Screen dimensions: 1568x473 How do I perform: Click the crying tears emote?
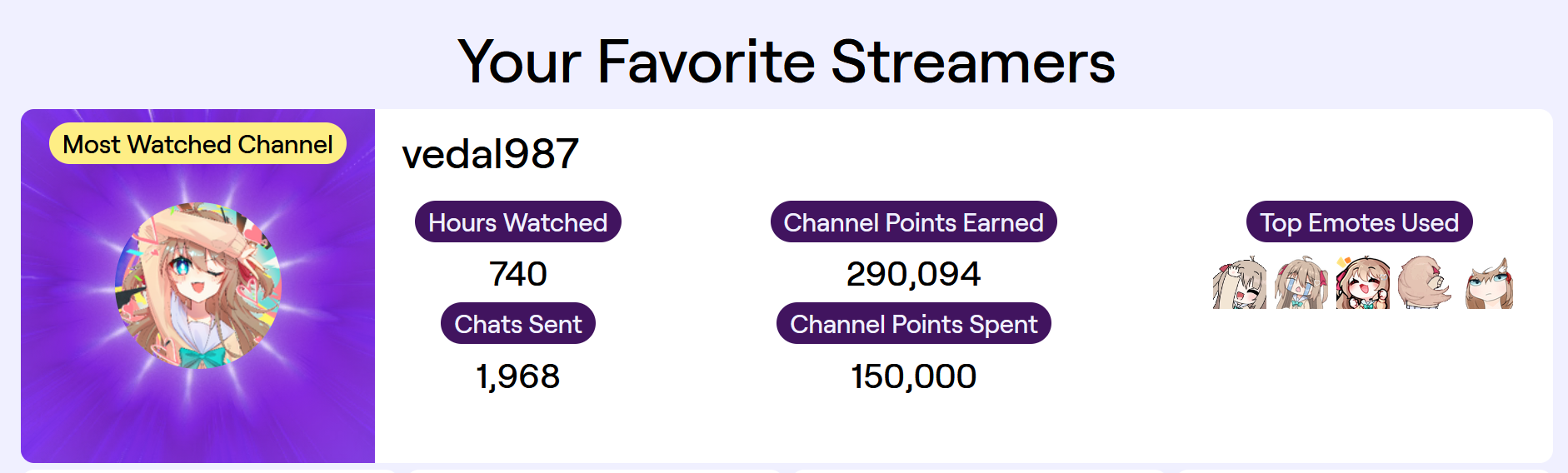point(1301,283)
